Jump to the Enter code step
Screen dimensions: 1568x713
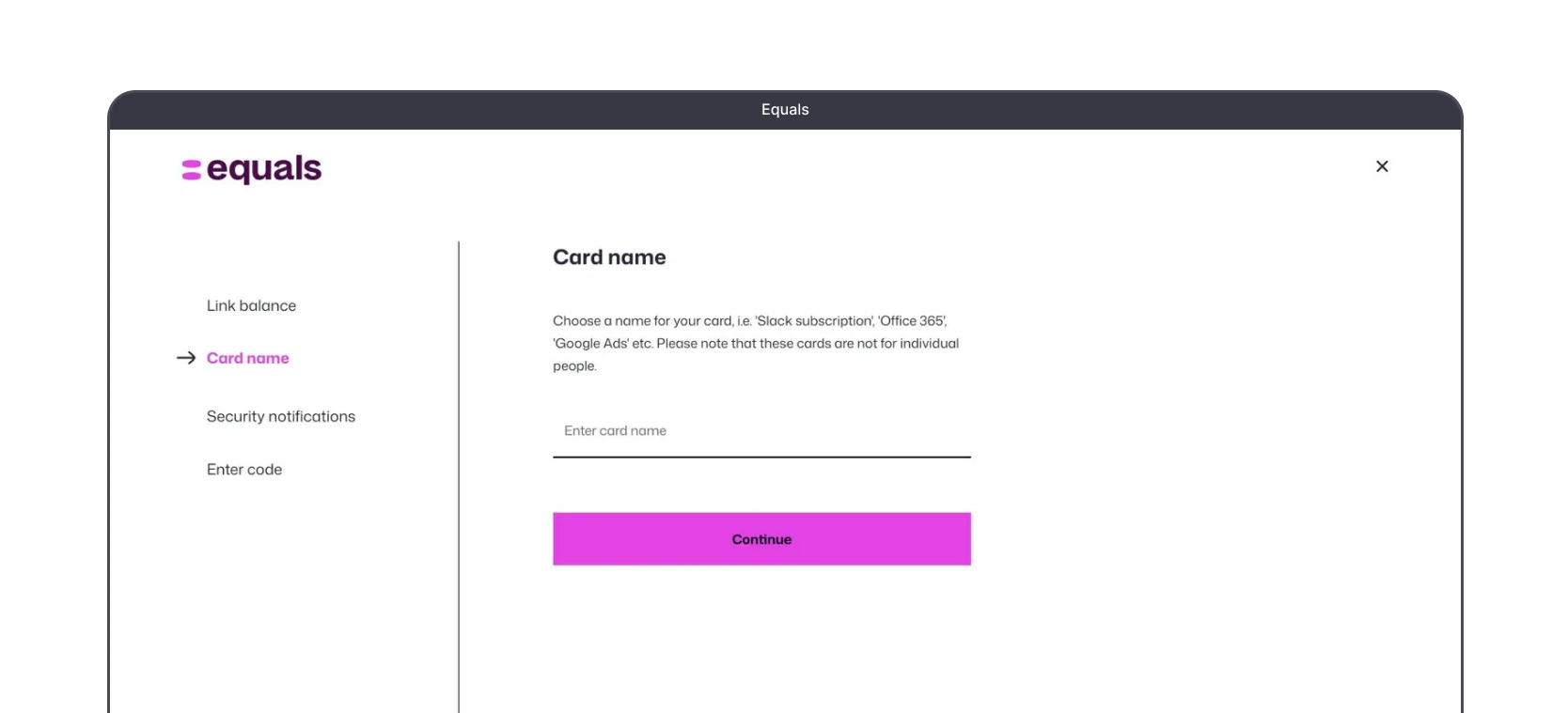[244, 469]
